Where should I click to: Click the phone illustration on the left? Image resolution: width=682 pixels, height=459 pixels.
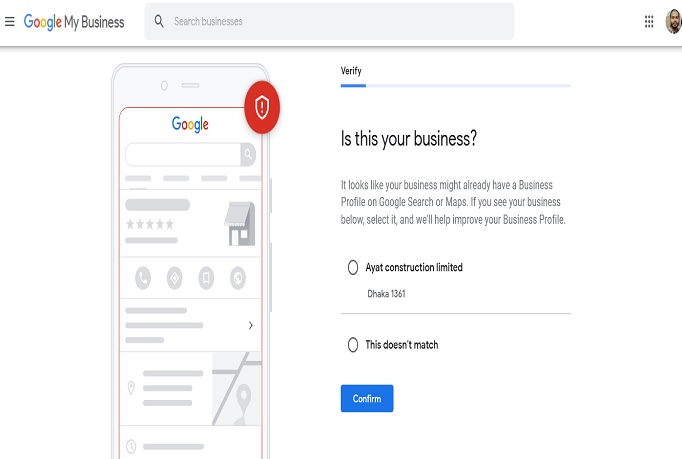click(x=191, y=261)
